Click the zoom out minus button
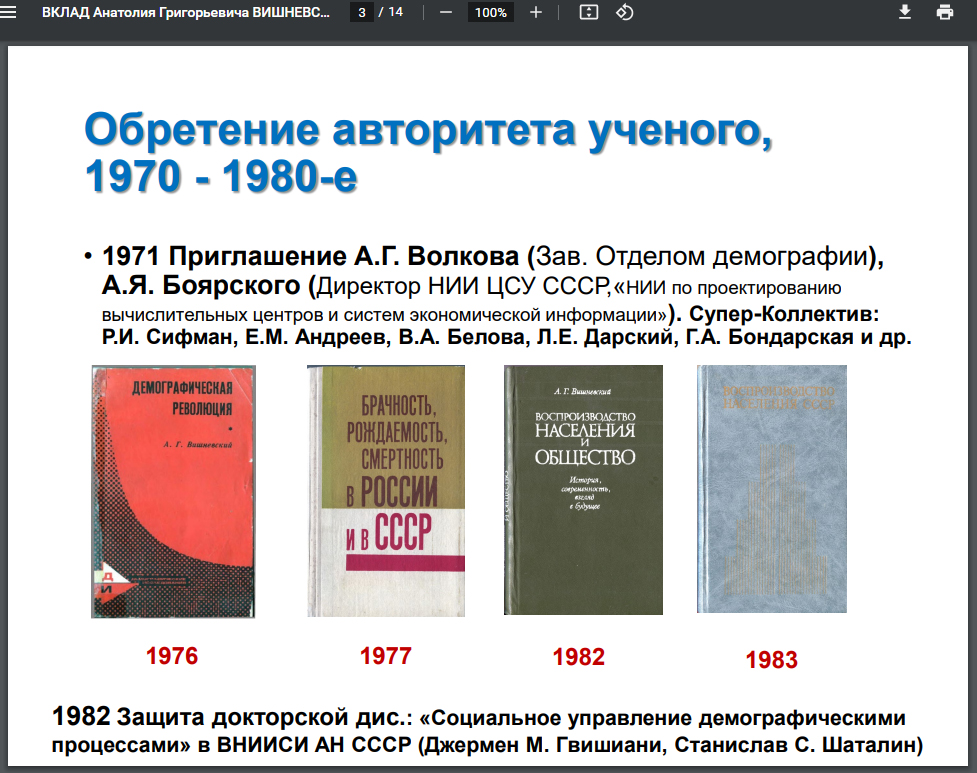 click(446, 13)
